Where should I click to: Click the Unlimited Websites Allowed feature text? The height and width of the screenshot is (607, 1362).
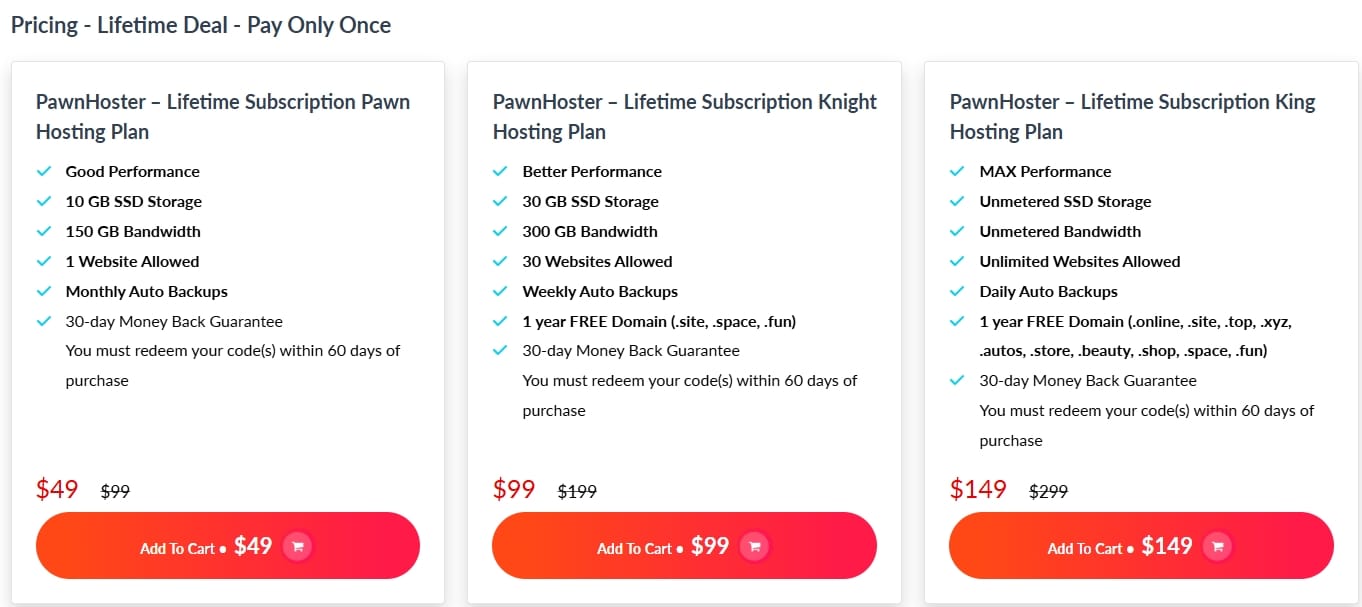click(x=1080, y=261)
